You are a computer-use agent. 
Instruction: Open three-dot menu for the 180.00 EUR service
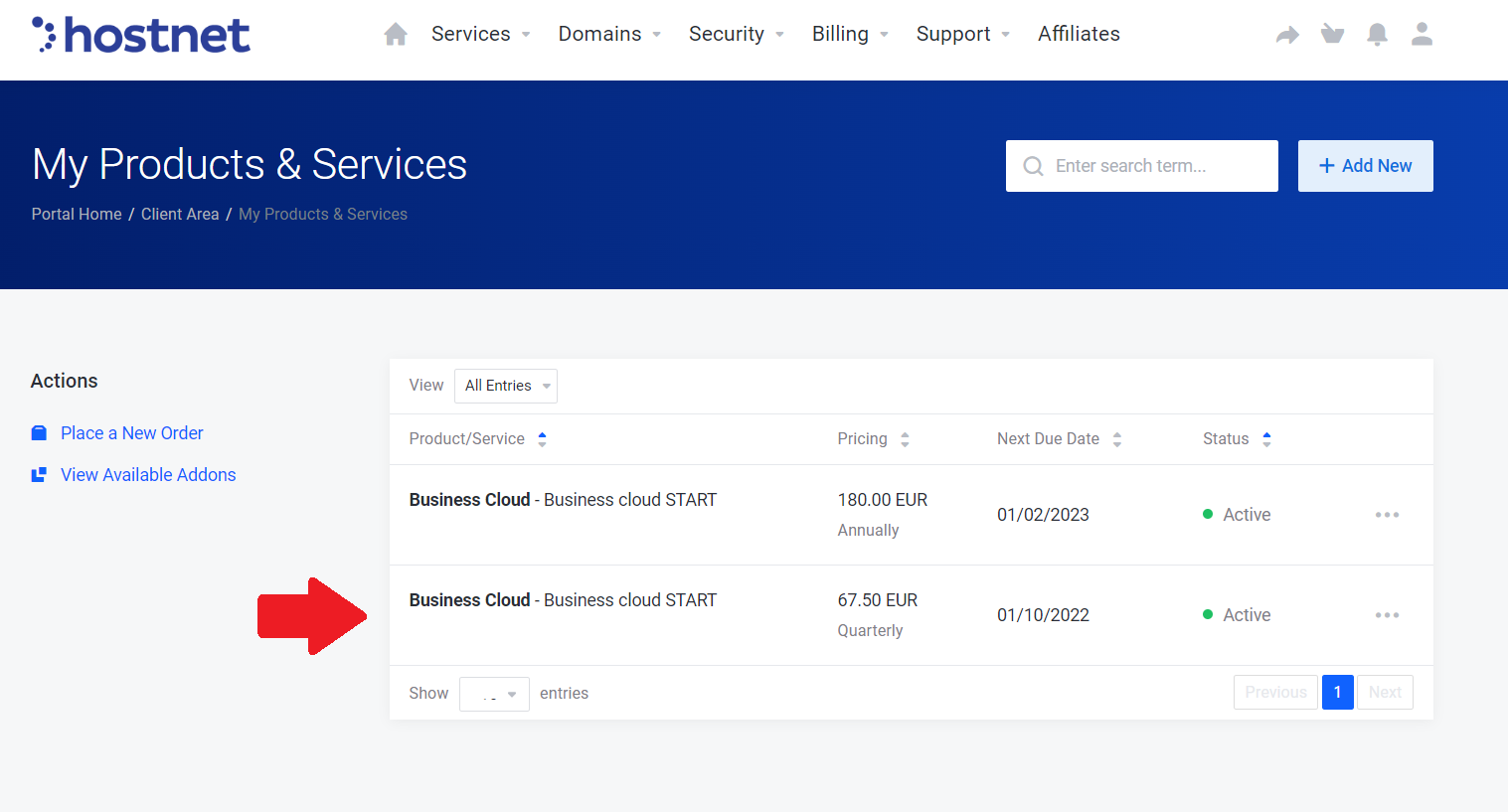pyautogui.click(x=1387, y=515)
